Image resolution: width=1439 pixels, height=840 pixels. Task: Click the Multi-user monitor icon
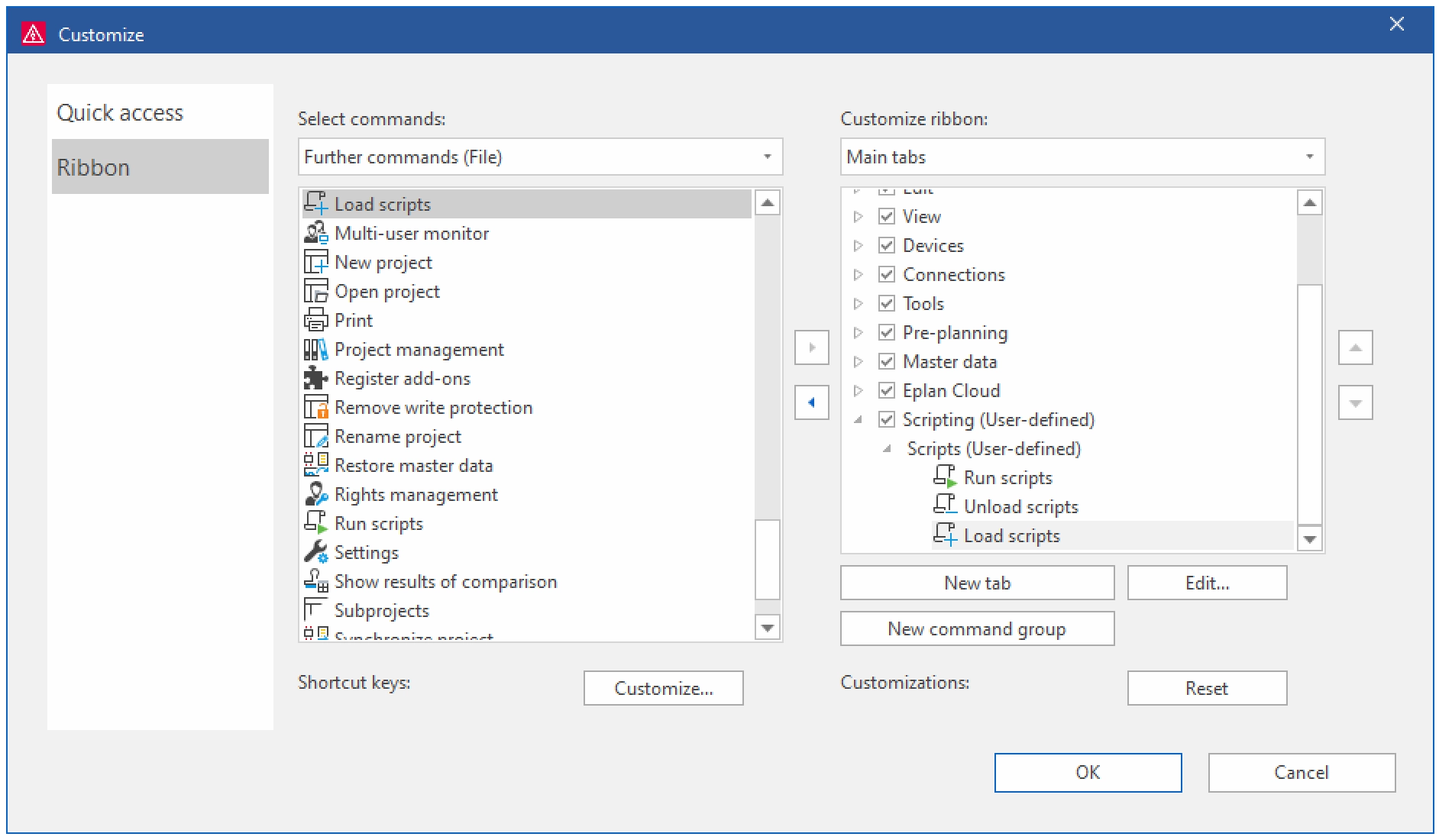click(x=315, y=232)
